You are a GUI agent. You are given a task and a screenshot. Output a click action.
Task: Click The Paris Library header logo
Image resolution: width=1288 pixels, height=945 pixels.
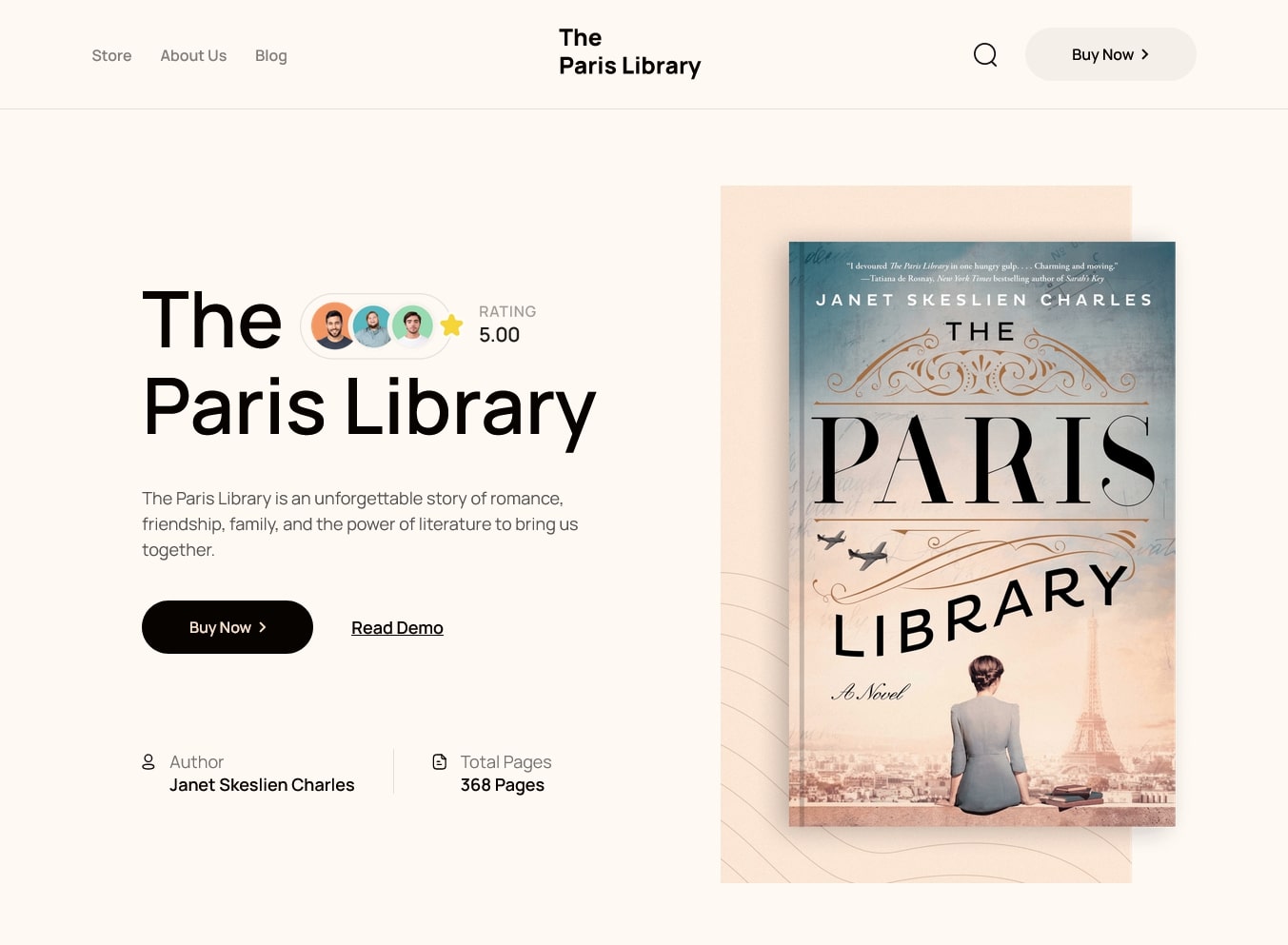(629, 52)
